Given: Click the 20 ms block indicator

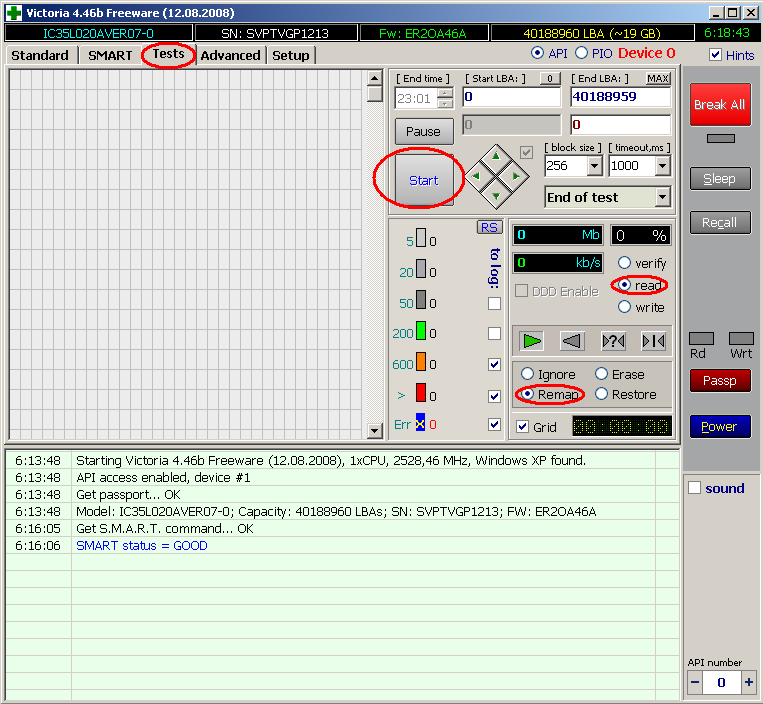Looking at the screenshot, I should [x=421, y=269].
